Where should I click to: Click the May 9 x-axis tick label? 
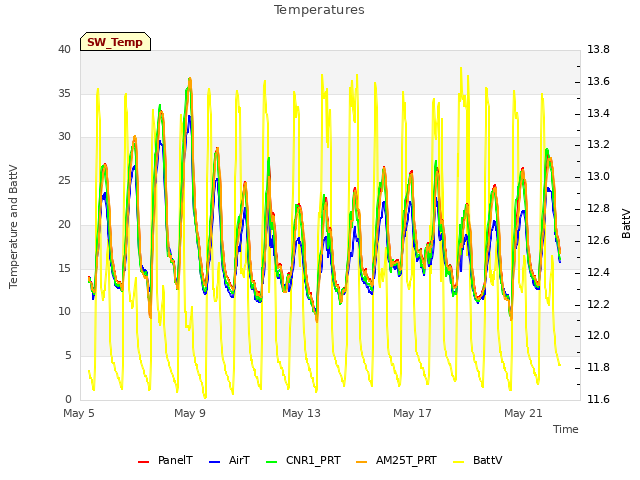tap(190, 413)
